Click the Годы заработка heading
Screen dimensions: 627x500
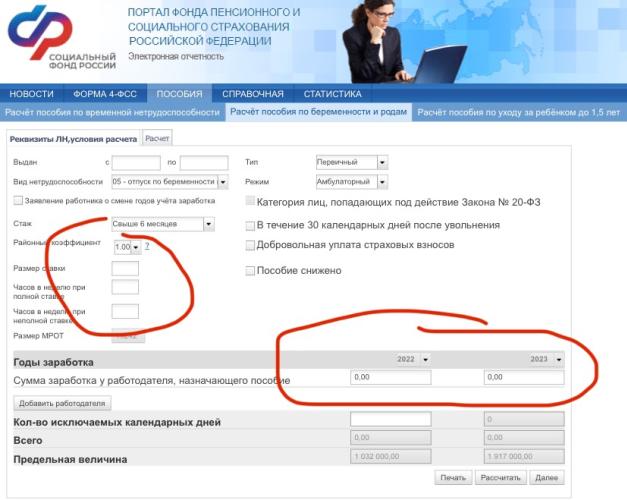(54, 362)
